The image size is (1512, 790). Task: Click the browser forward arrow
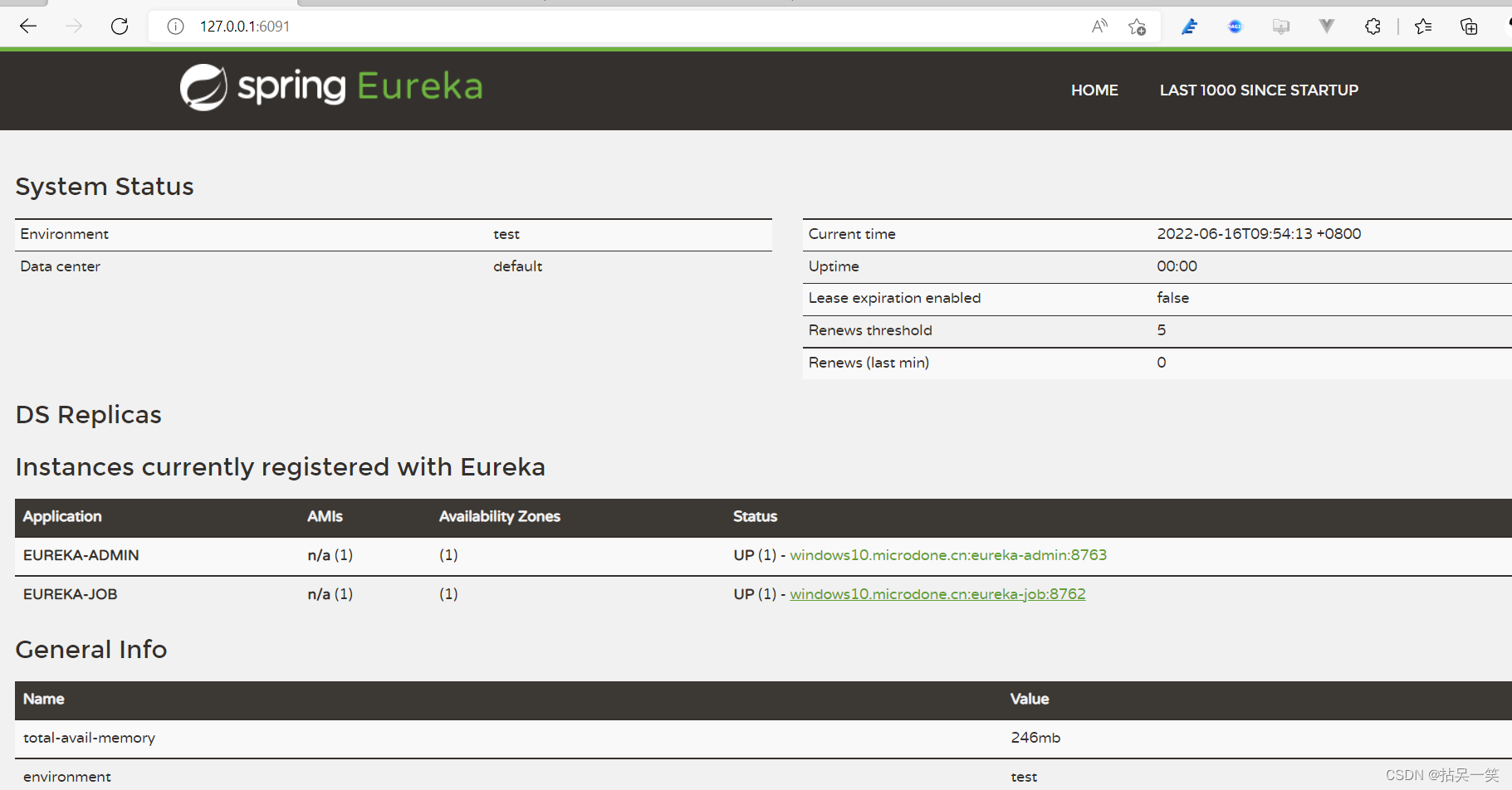(x=74, y=27)
